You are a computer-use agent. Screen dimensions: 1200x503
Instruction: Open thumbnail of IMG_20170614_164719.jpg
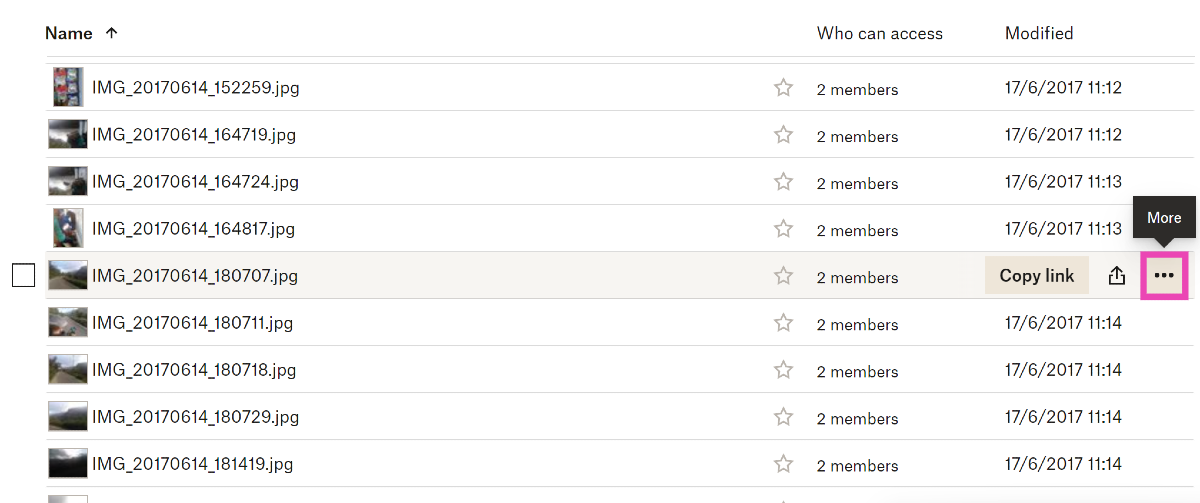point(68,135)
